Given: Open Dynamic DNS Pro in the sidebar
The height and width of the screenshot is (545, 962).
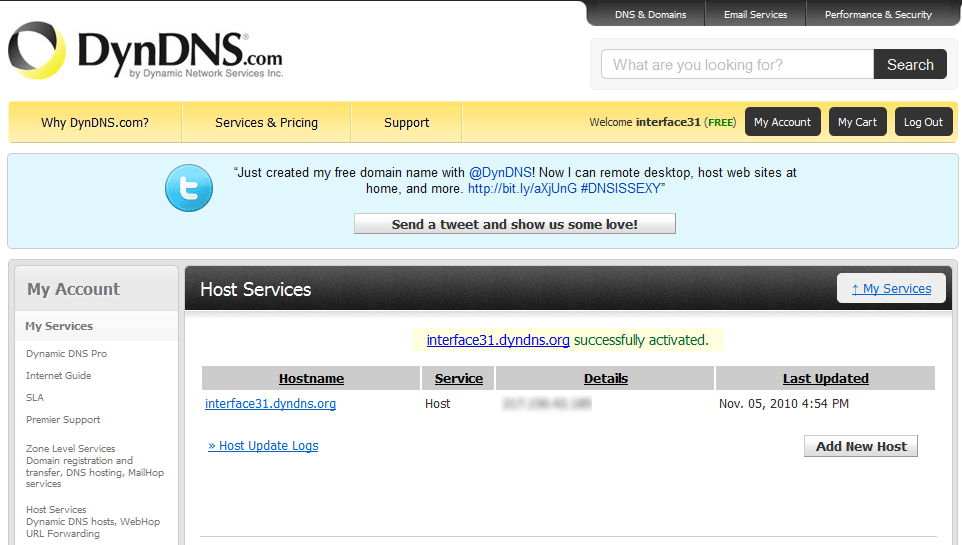Looking at the screenshot, I should 66,354.
